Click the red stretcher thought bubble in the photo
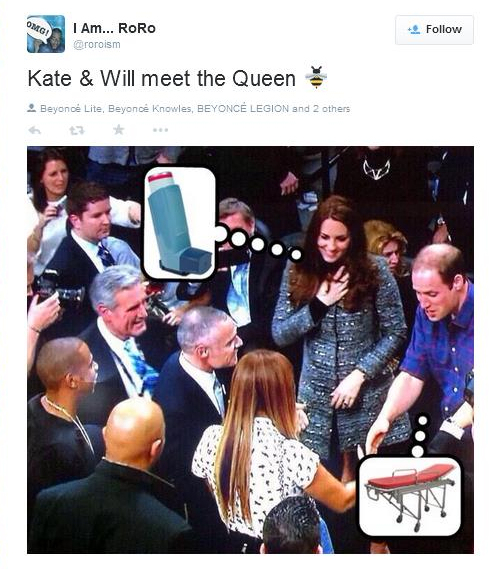 [x=410, y=496]
